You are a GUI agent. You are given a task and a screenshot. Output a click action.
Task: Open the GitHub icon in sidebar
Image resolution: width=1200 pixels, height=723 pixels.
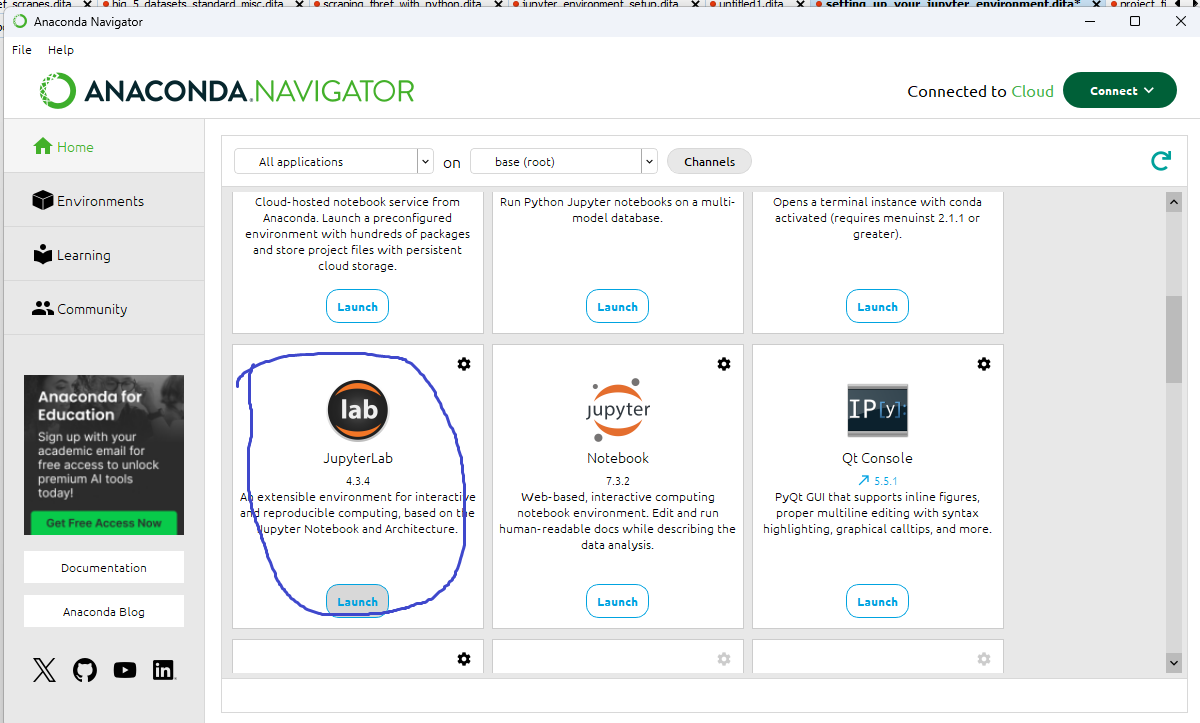(85, 670)
